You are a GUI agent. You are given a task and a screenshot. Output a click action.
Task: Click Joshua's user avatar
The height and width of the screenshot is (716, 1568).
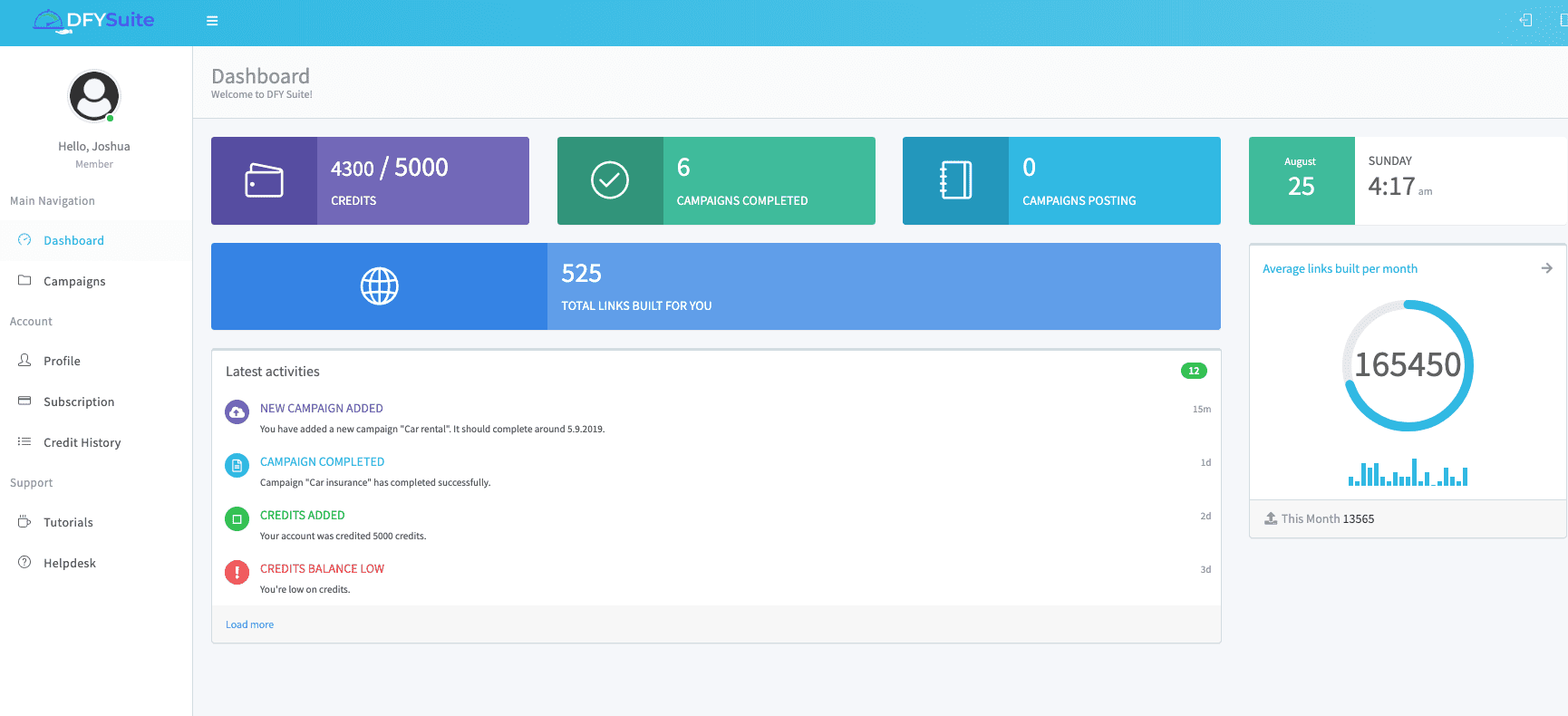pos(94,96)
